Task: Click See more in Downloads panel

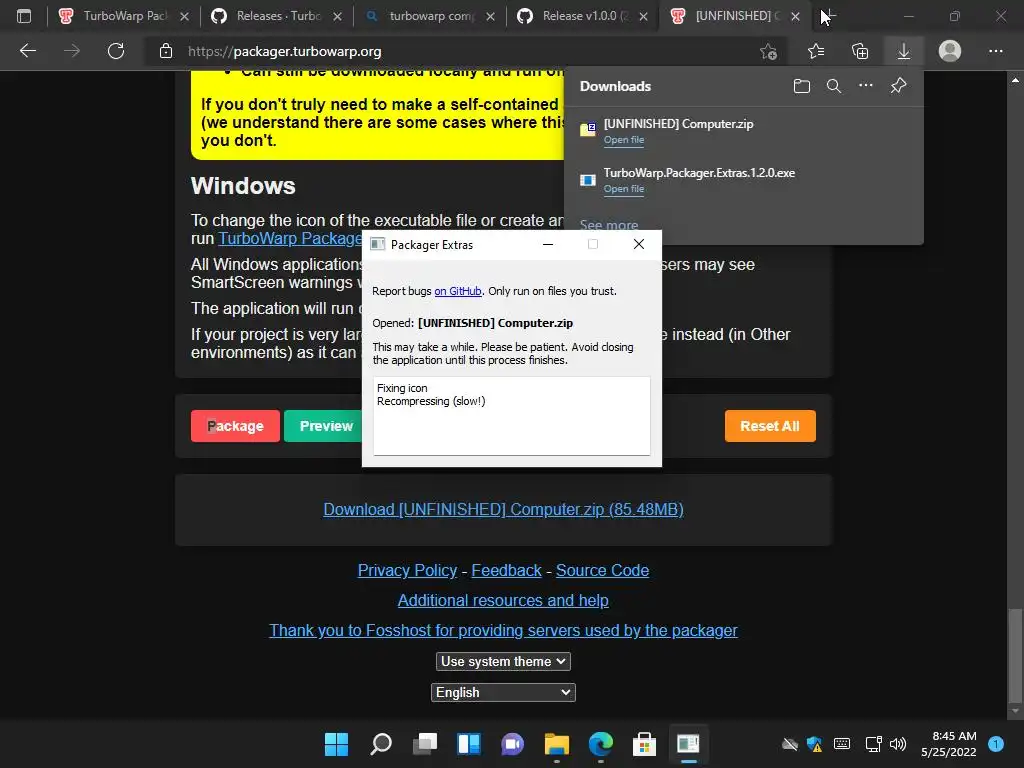Action: [609, 225]
